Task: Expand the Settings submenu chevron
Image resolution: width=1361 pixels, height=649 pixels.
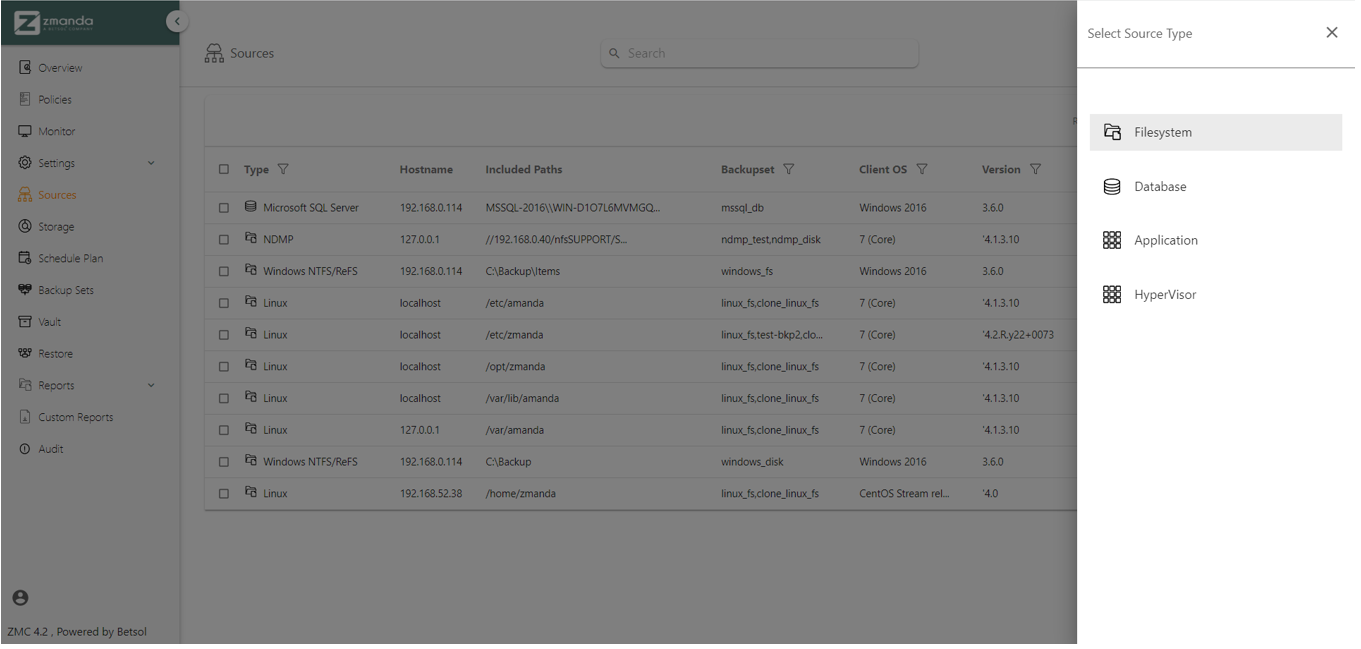Action: coord(151,163)
